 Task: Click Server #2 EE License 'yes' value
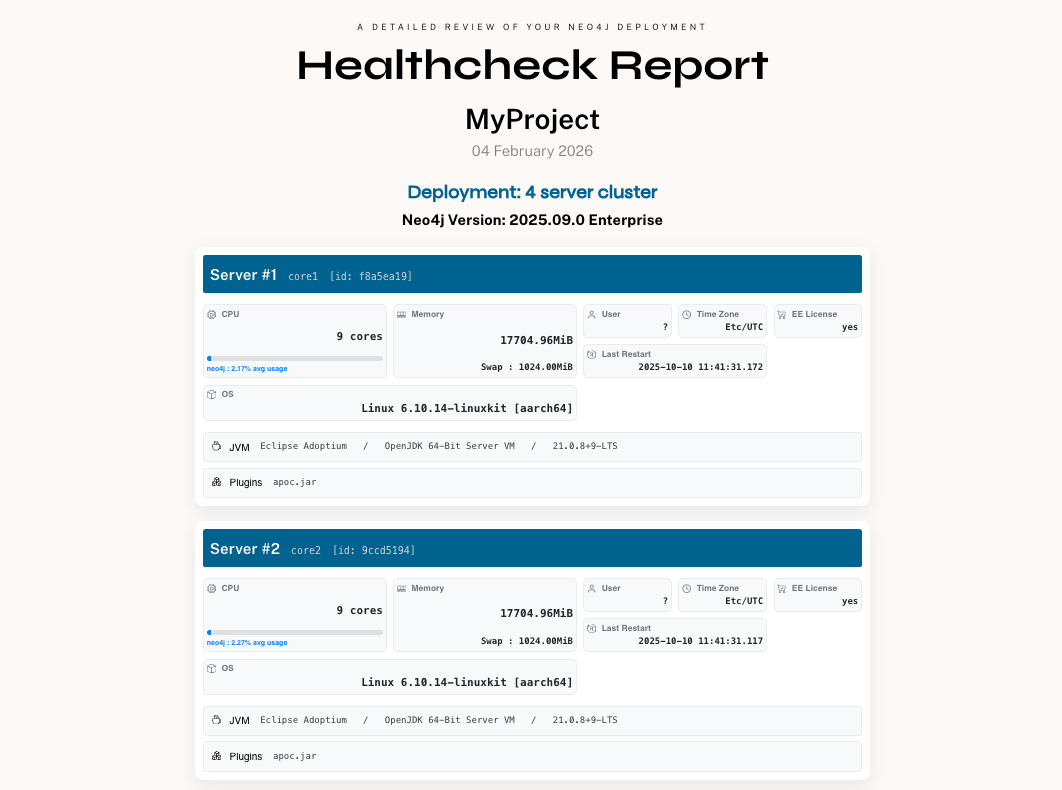coord(850,601)
